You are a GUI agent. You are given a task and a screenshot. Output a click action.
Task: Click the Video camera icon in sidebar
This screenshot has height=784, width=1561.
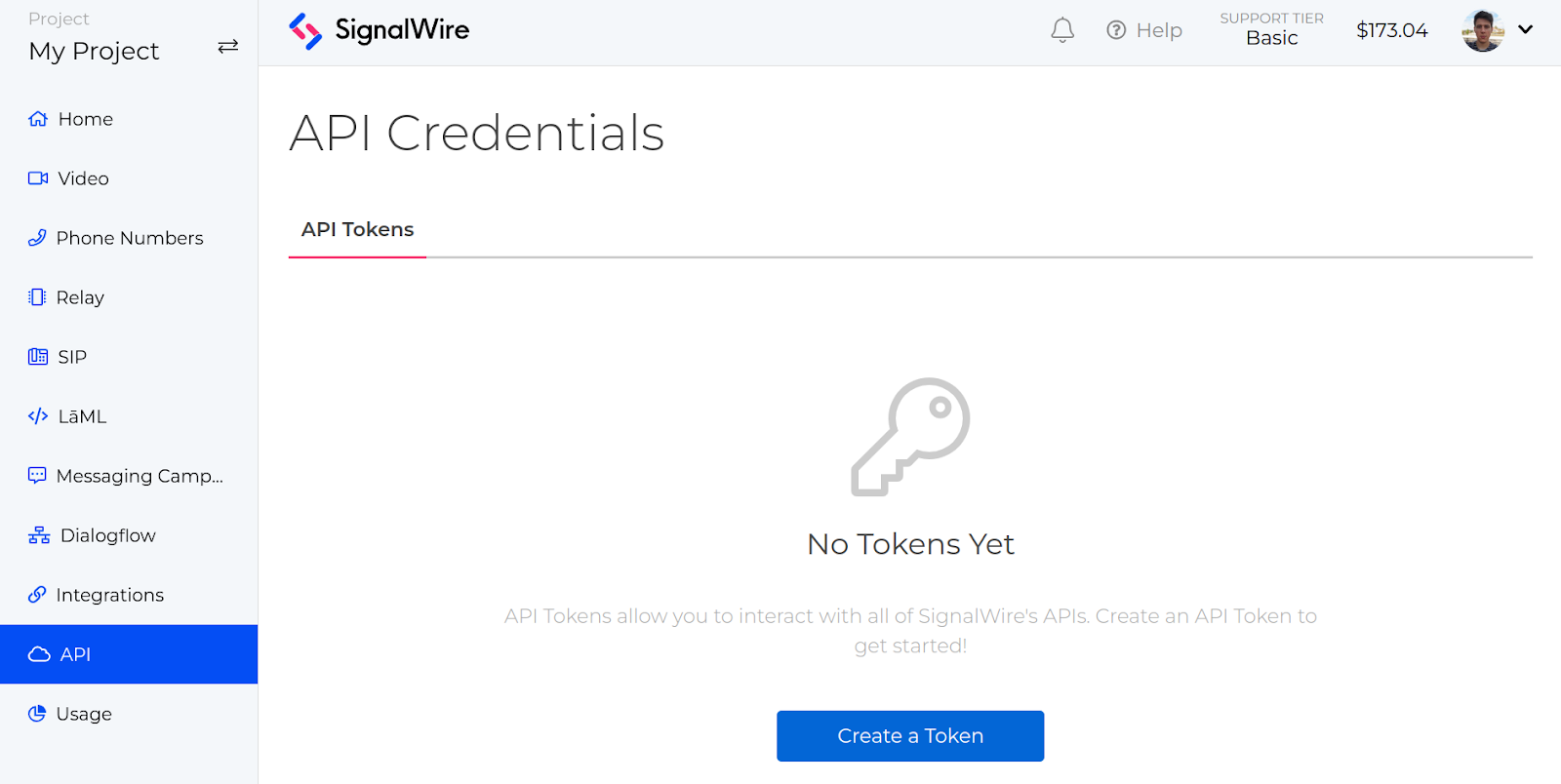click(x=38, y=178)
